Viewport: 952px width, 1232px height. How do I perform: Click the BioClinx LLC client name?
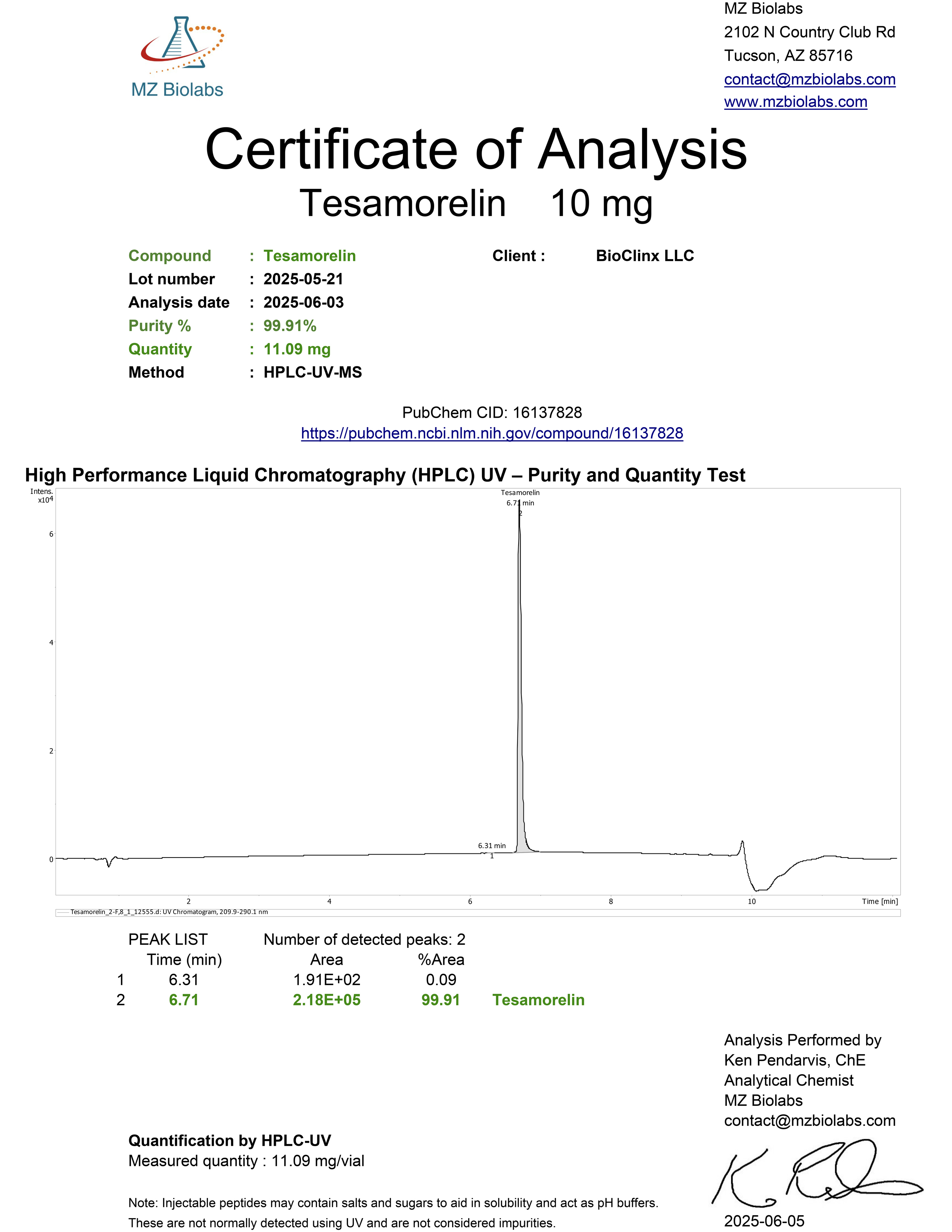[645, 256]
